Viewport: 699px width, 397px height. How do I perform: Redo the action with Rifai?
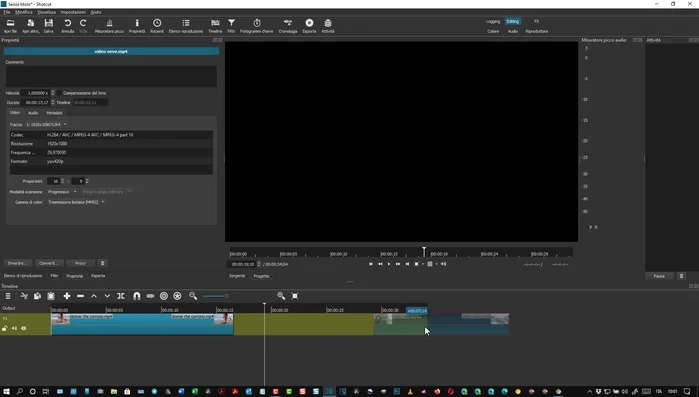[83, 26]
